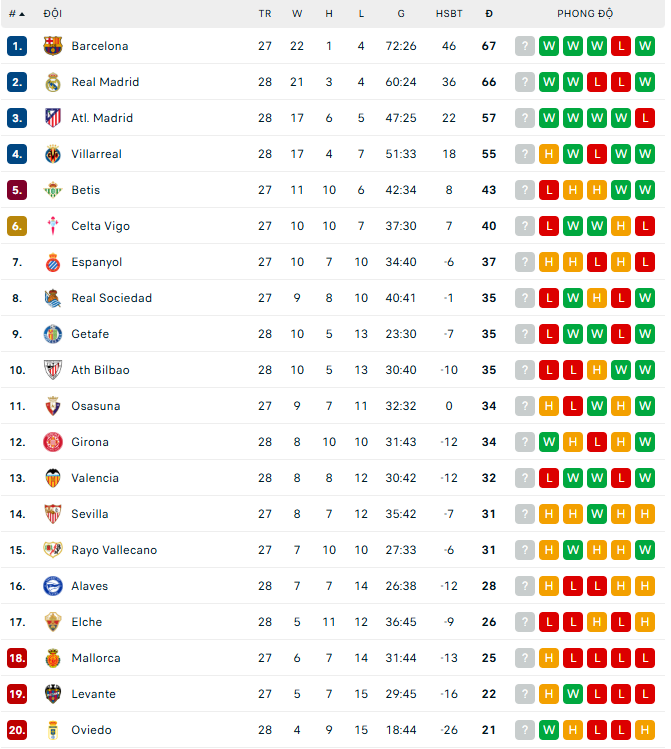Click the Valencia club crest icon
This screenshot has height=749, width=671.
click(53, 478)
